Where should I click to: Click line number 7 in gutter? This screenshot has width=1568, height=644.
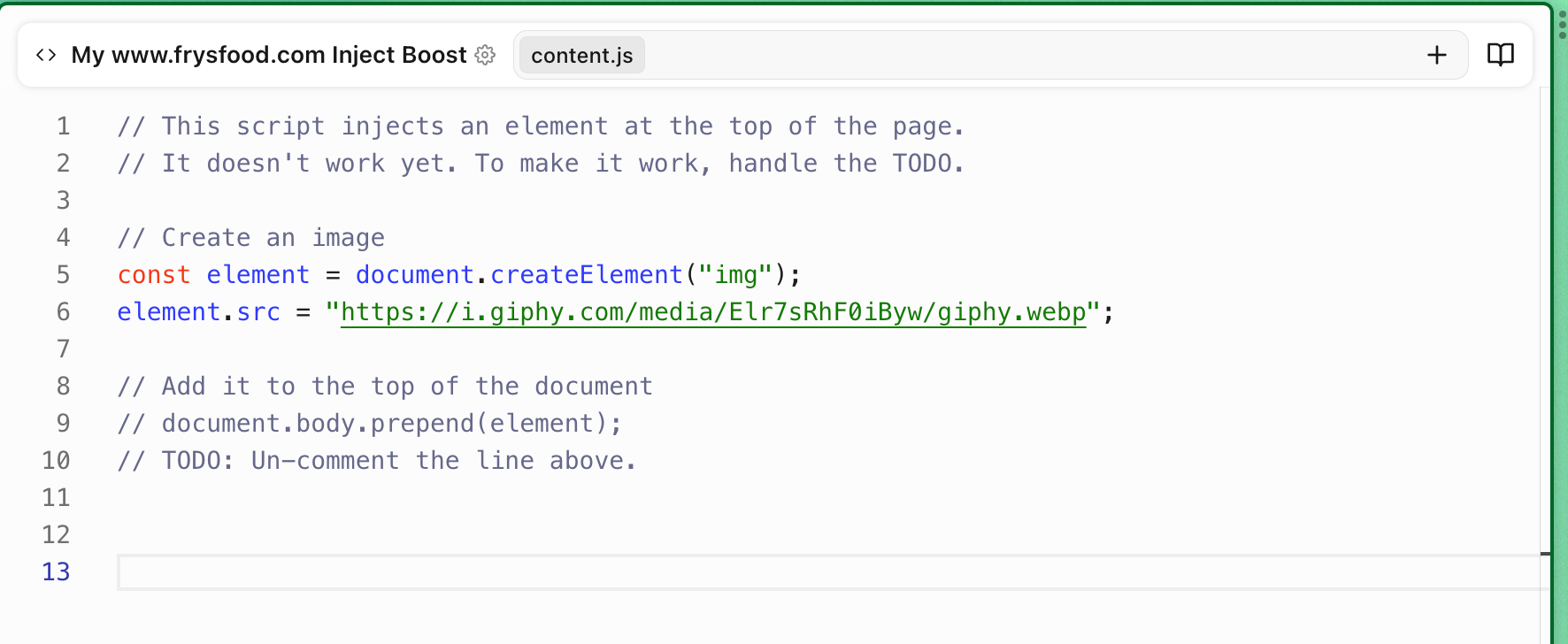pyautogui.click(x=64, y=349)
